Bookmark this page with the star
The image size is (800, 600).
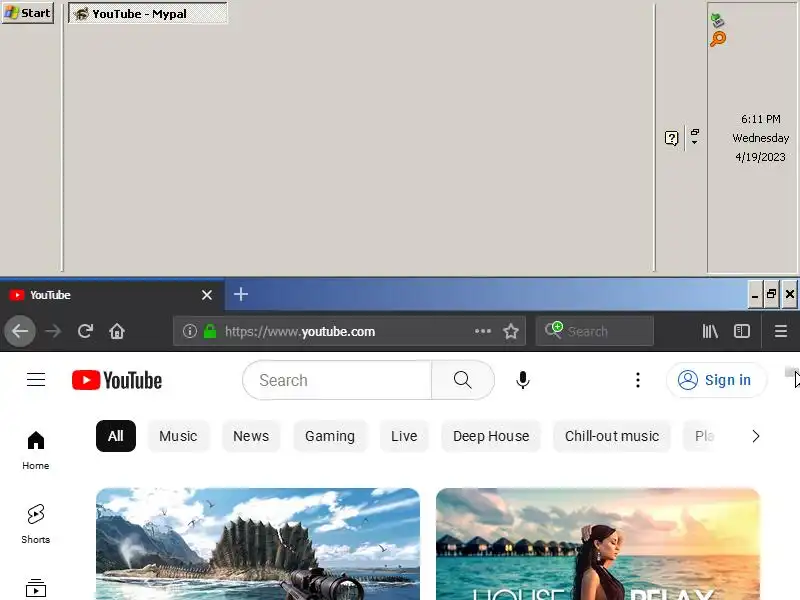(x=511, y=332)
